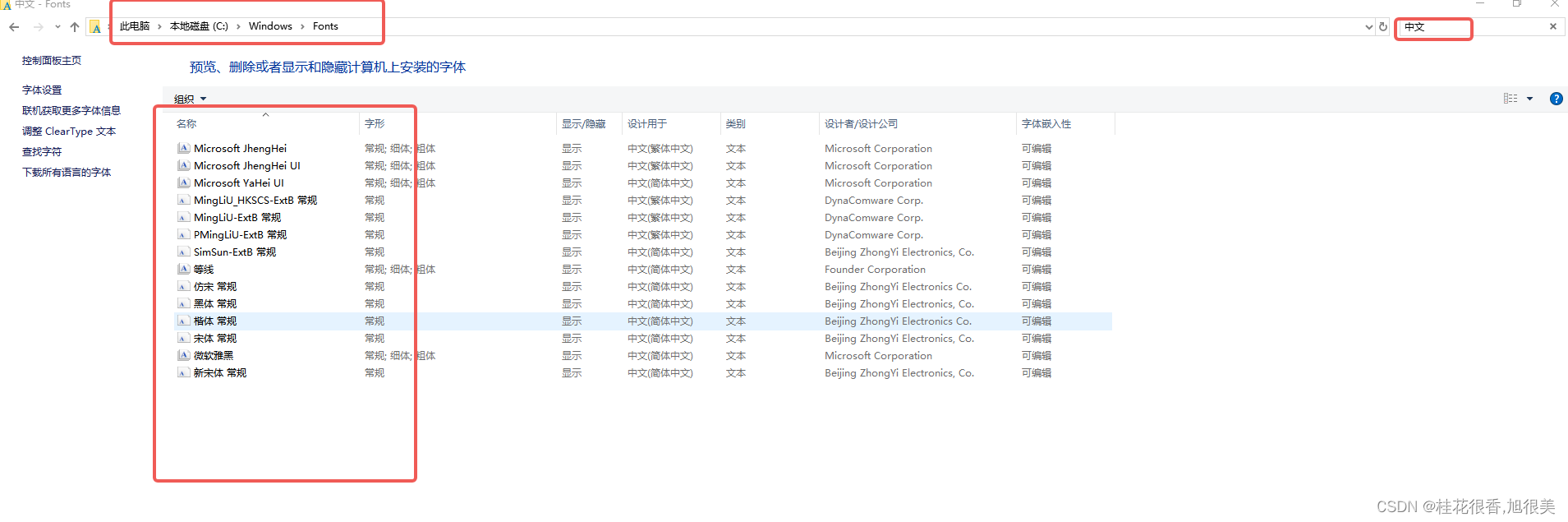Select MingLiU-ExtB 常规 font icon
This screenshot has width=1568, height=522.
click(x=184, y=218)
